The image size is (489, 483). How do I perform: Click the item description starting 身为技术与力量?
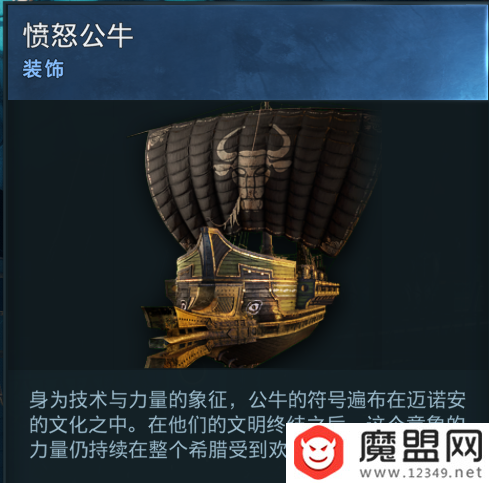click(247, 425)
